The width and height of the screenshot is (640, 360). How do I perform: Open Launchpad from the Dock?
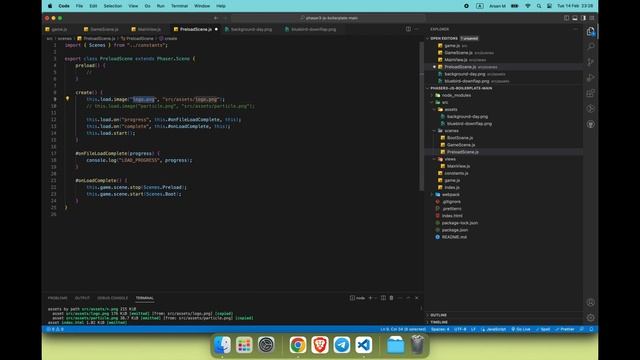point(244,345)
